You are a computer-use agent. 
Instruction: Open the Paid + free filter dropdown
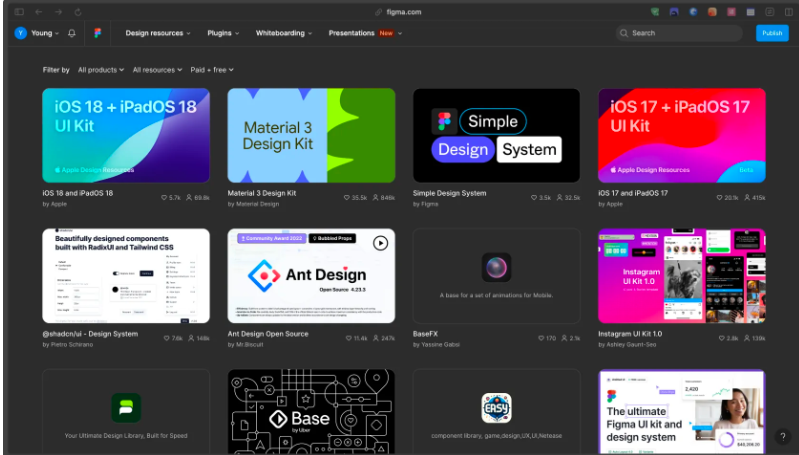[212, 70]
